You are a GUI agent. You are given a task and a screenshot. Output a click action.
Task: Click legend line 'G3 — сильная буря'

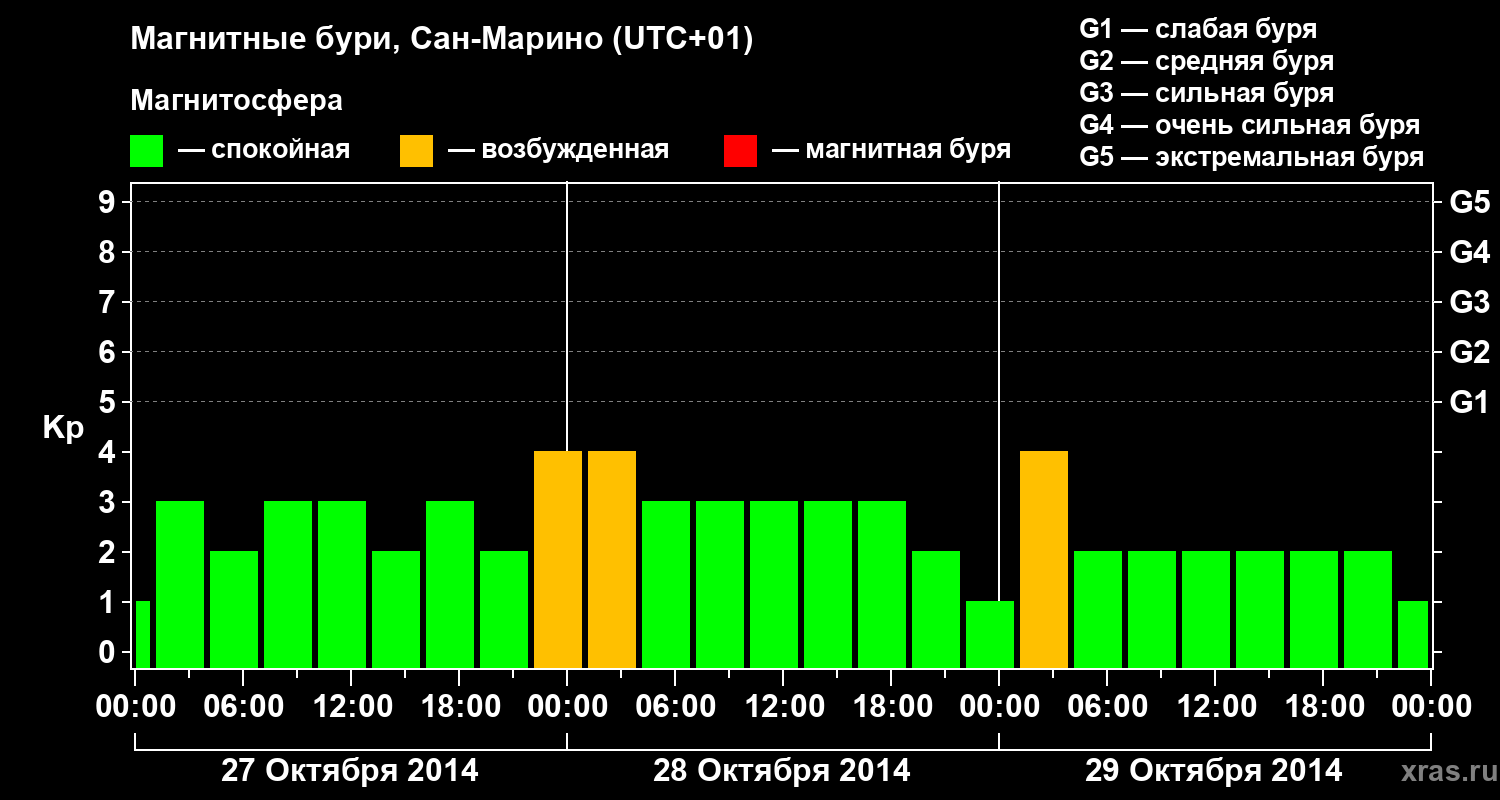tap(1206, 93)
